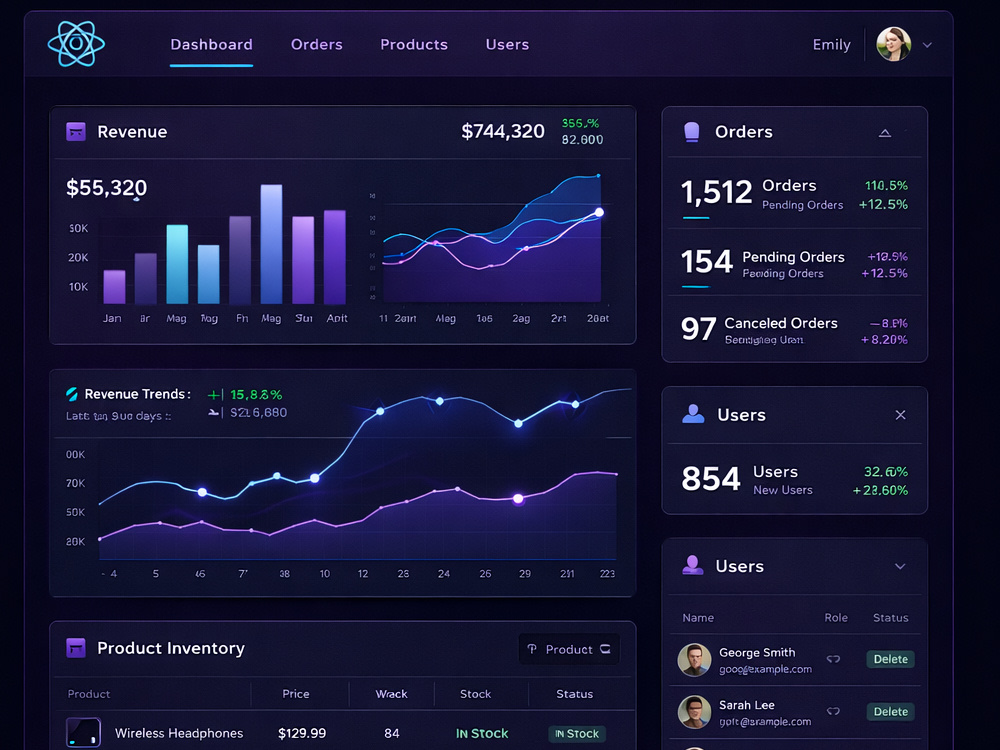Screen dimensions: 1000x750
Task: Click the Status column header in Product Inventory
Action: pos(574,694)
